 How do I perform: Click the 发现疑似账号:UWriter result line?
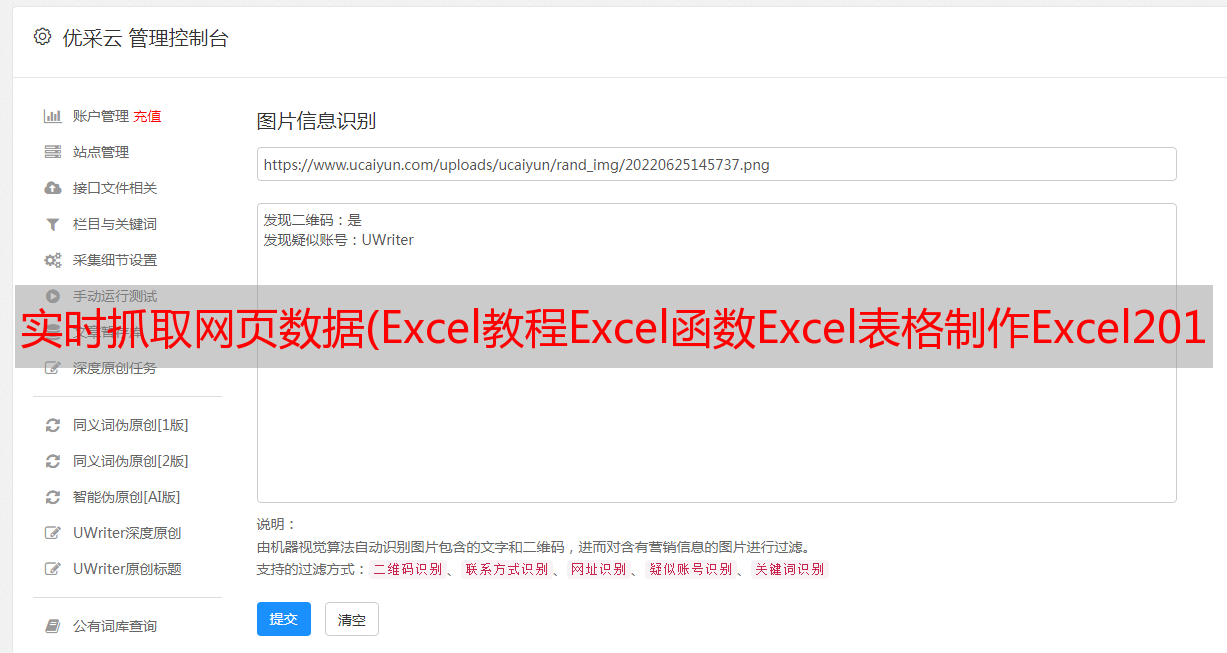point(339,240)
